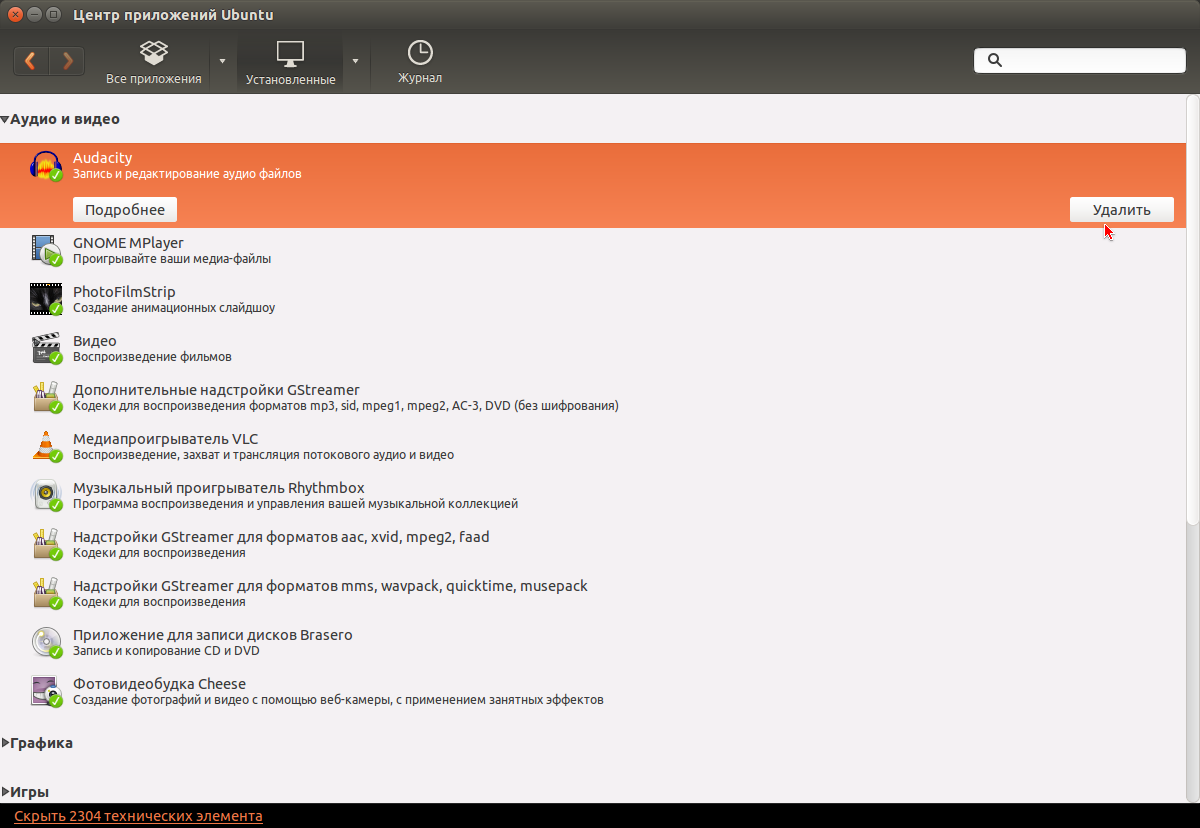Open the Журнал history view
The height and width of the screenshot is (828, 1200).
[x=420, y=62]
